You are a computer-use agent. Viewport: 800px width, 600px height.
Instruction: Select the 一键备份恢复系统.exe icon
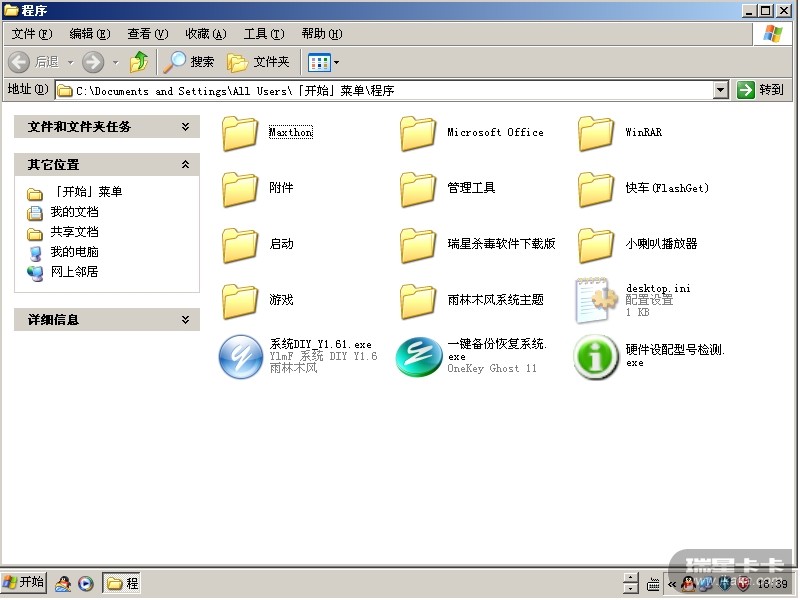[418, 357]
